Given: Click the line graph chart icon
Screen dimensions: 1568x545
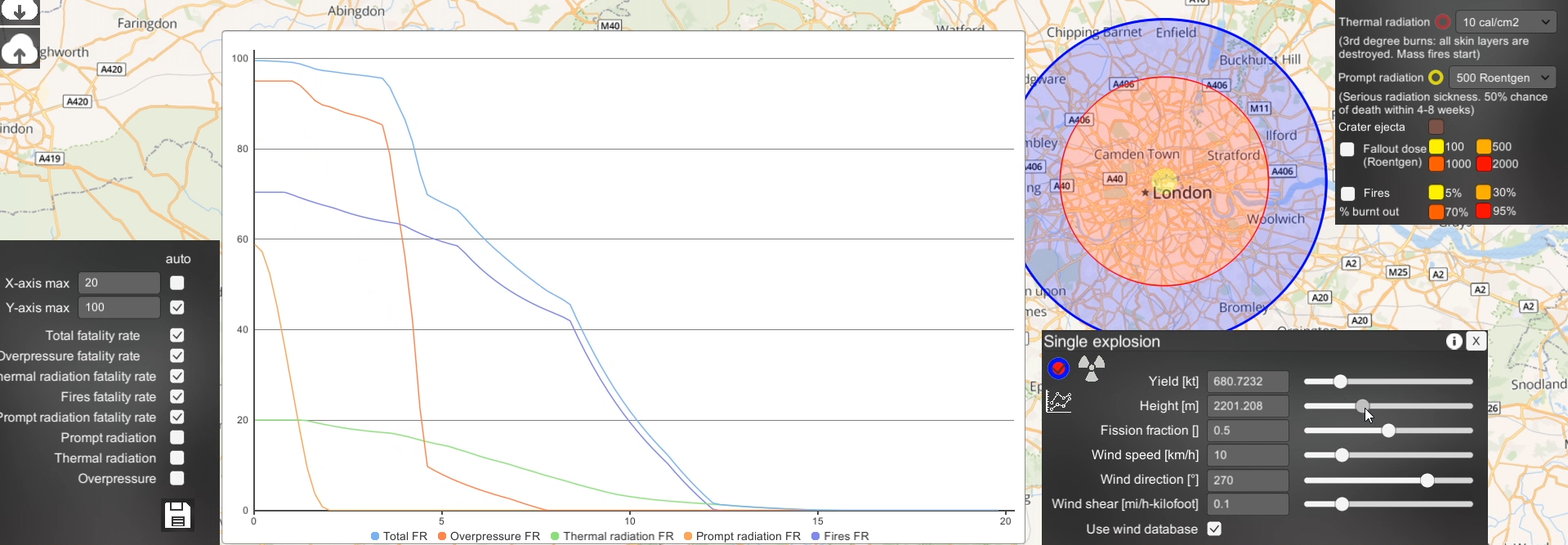Looking at the screenshot, I should point(1059,401).
